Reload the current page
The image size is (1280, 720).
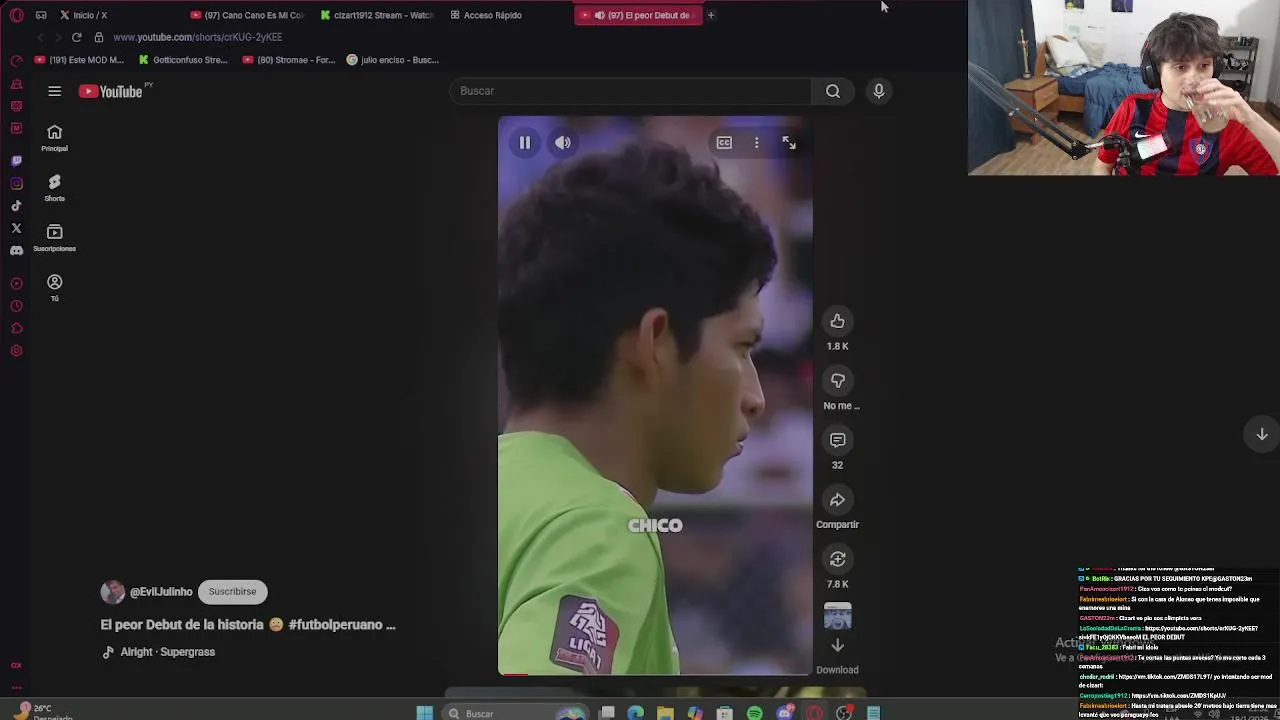click(x=76, y=37)
